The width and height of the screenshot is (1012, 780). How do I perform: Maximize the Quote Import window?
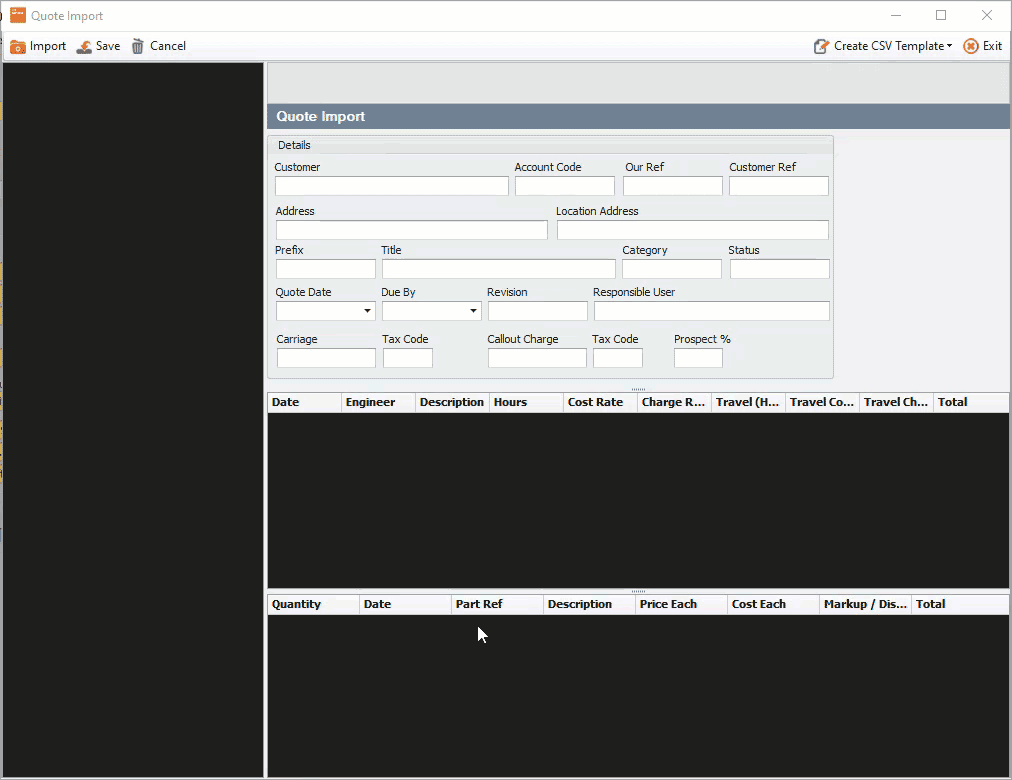pyautogui.click(x=941, y=15)
